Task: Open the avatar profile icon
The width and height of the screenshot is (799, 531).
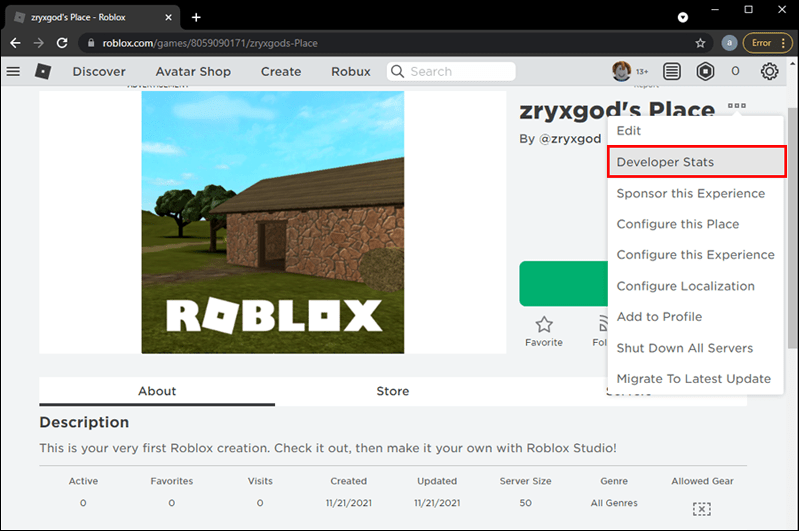Action: click(621, 71)
